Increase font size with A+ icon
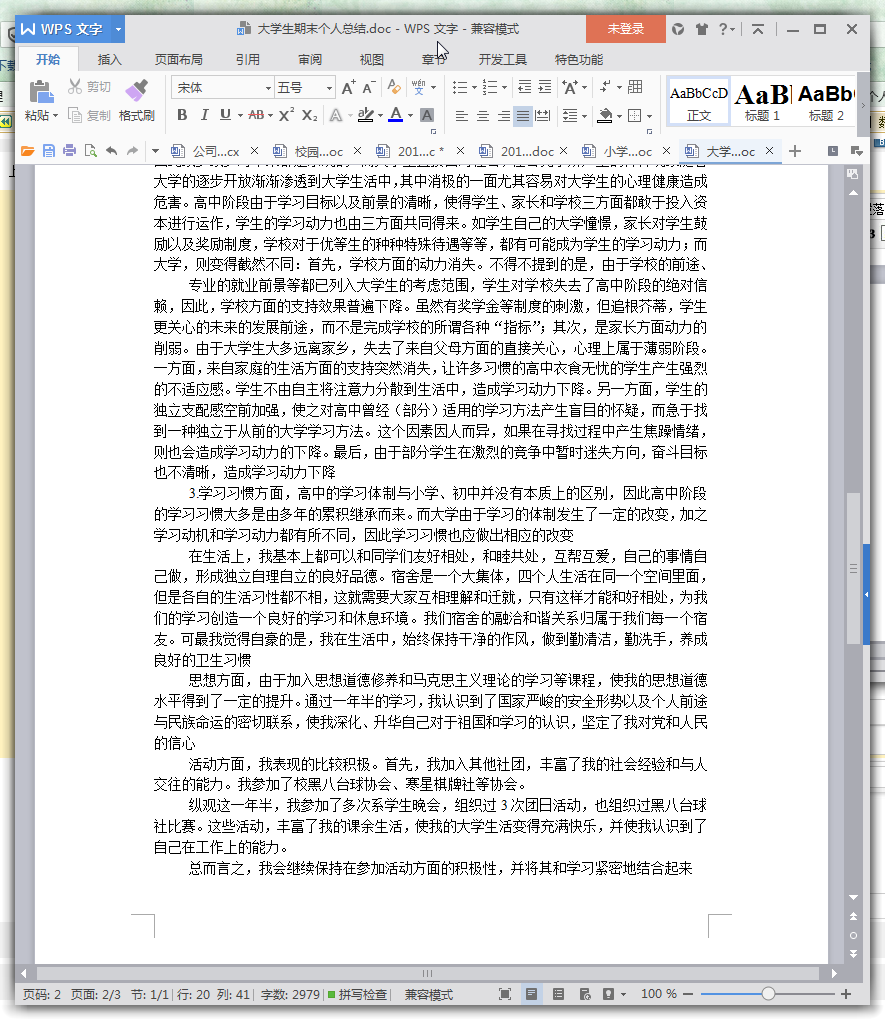 349,87
